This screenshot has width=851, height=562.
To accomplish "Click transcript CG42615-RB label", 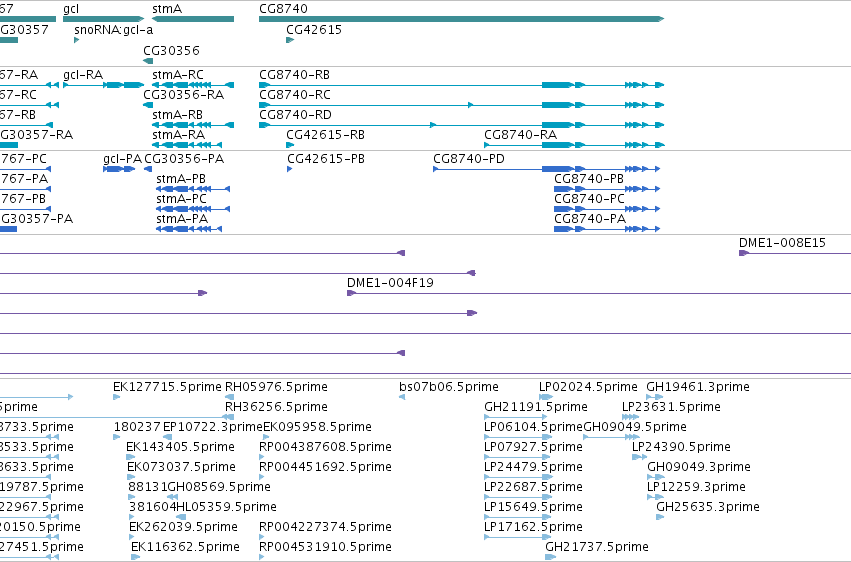I will point(325,135).
